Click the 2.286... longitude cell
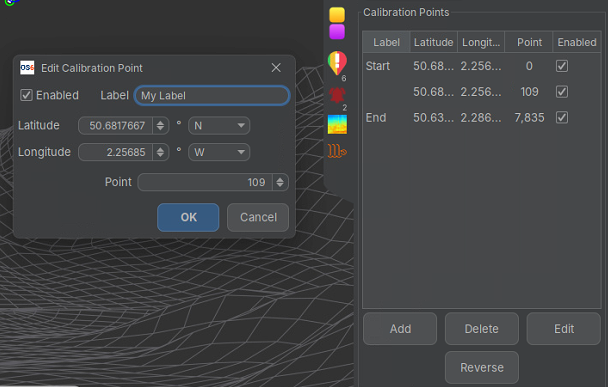The width and height of the screenshot is (608, 387). click(481, 117)
